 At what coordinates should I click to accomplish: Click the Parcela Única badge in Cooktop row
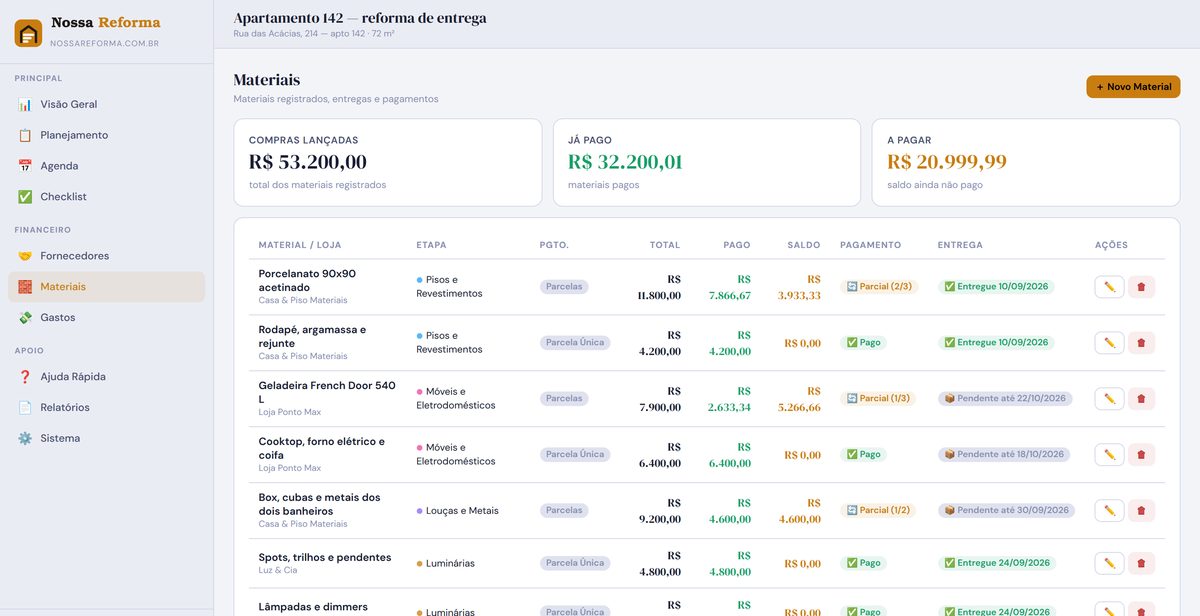click(575, 455)
